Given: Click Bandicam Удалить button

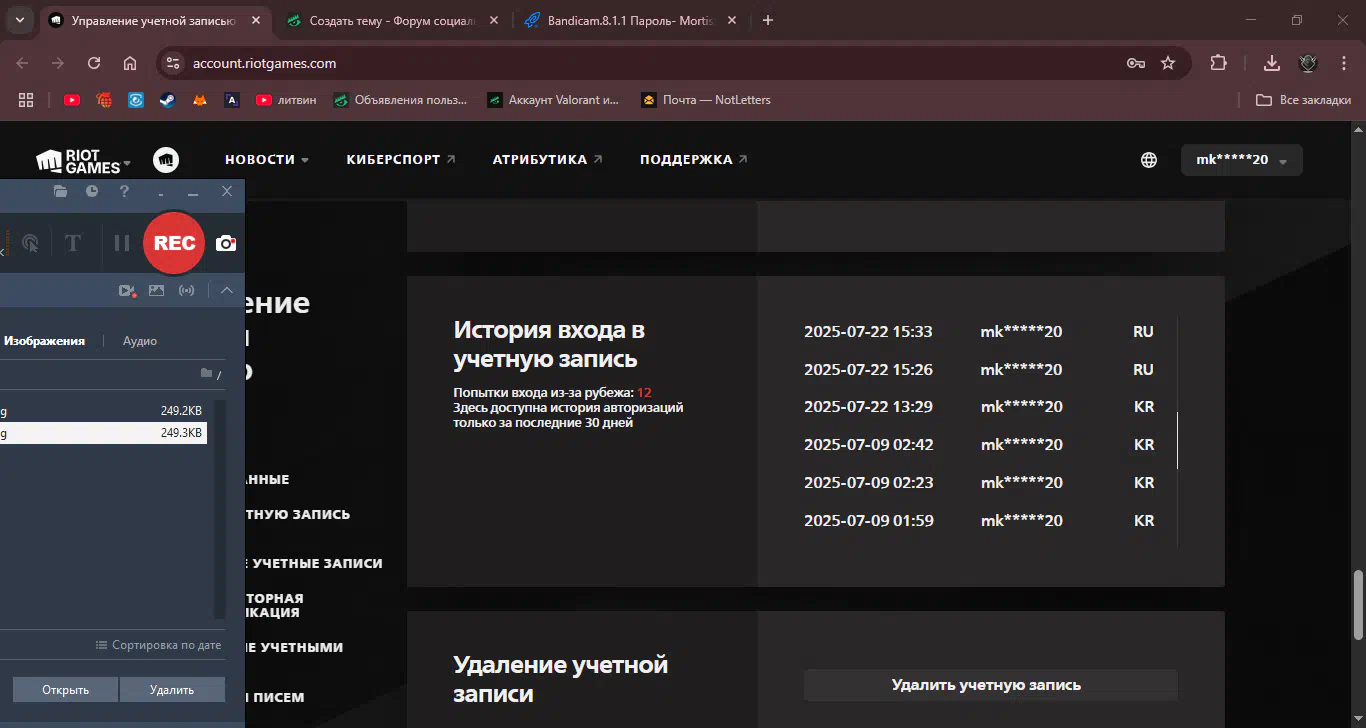Looking at the screenshot, I should (x=172, y=690).
